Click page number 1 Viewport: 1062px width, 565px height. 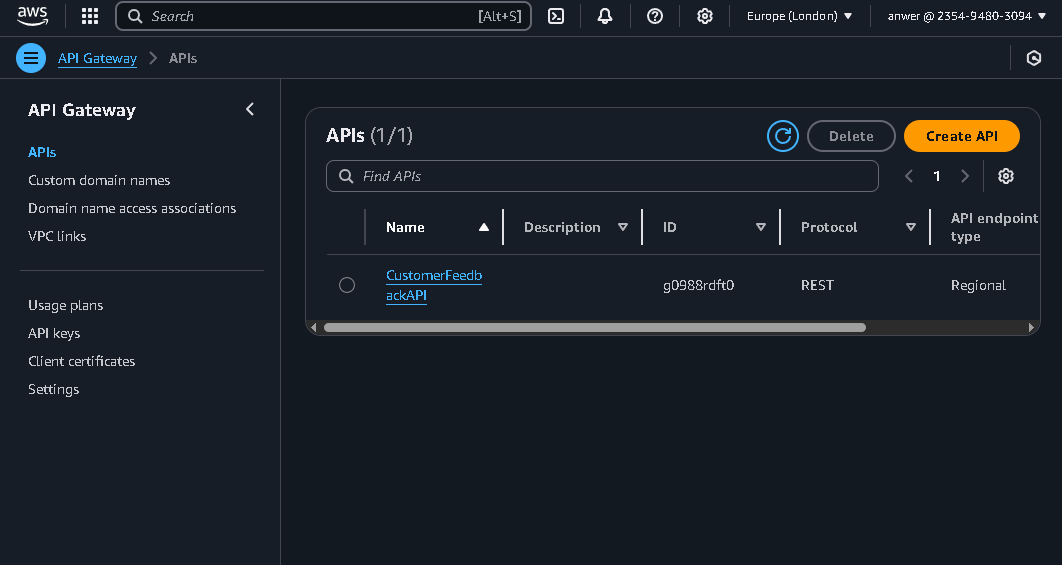[937, 176]
